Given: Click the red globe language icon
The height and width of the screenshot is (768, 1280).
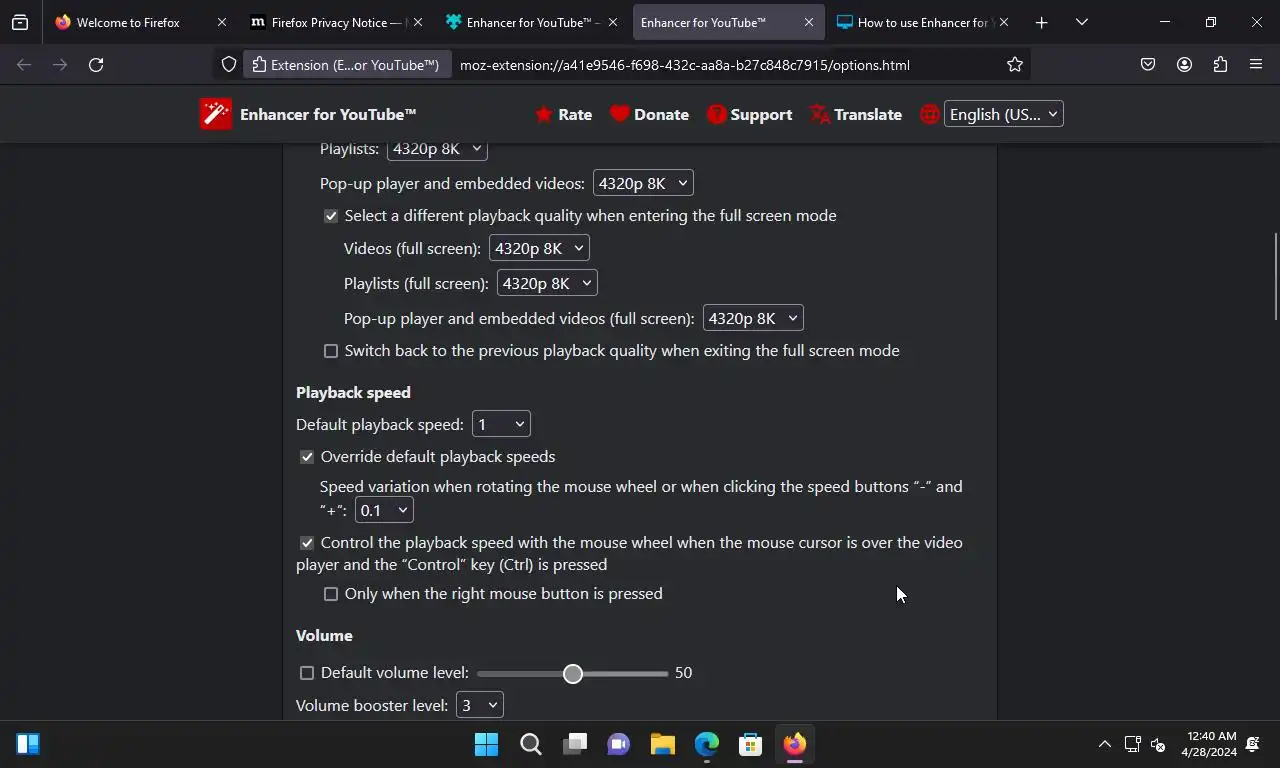Looking at the screenshot, I should [x=930, y=114].
